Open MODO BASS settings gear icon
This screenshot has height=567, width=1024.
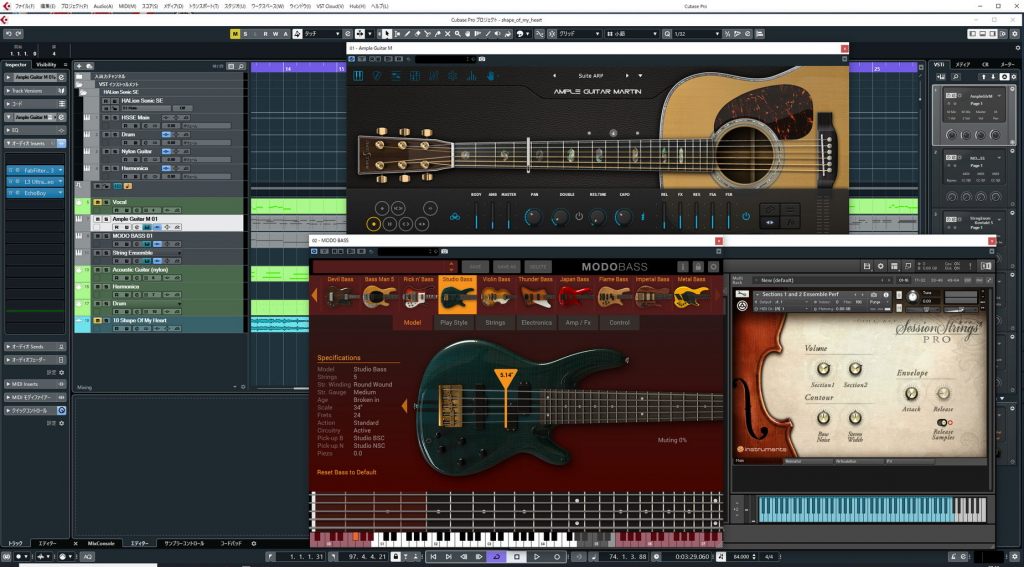click(712, 267)
